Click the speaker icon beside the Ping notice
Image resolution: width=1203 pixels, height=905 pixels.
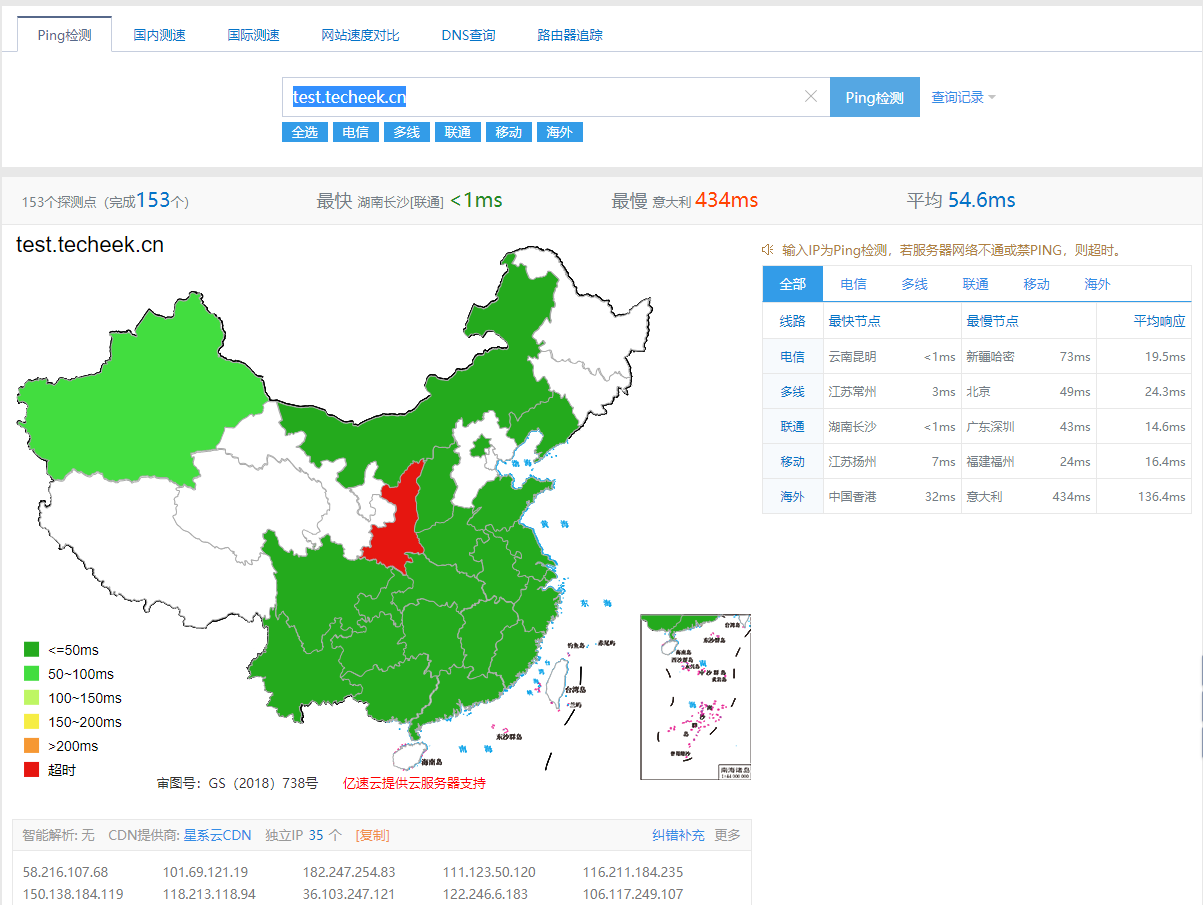click(x=768, y=250)
